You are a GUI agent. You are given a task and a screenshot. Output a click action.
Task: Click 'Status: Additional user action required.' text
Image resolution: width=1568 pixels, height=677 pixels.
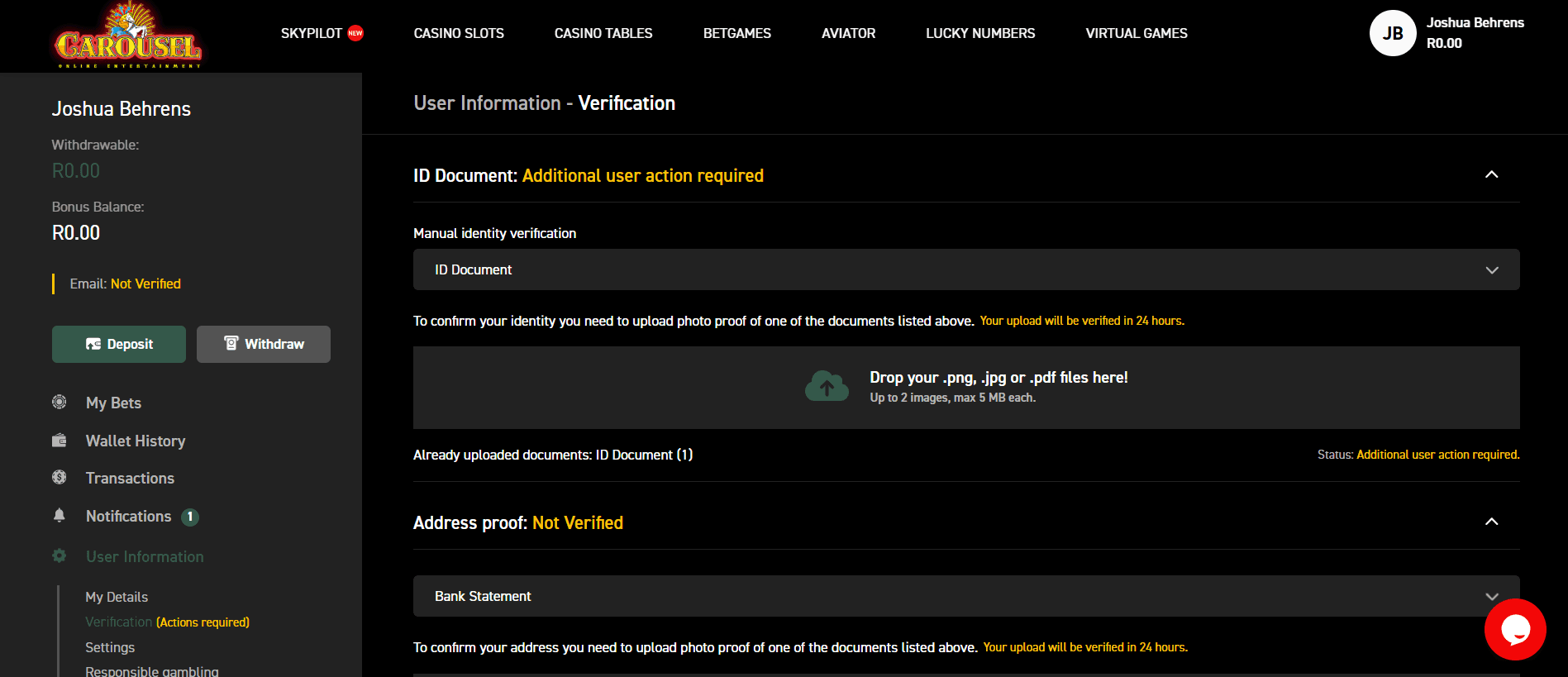pyautogui.click(x=1418, y=455)
